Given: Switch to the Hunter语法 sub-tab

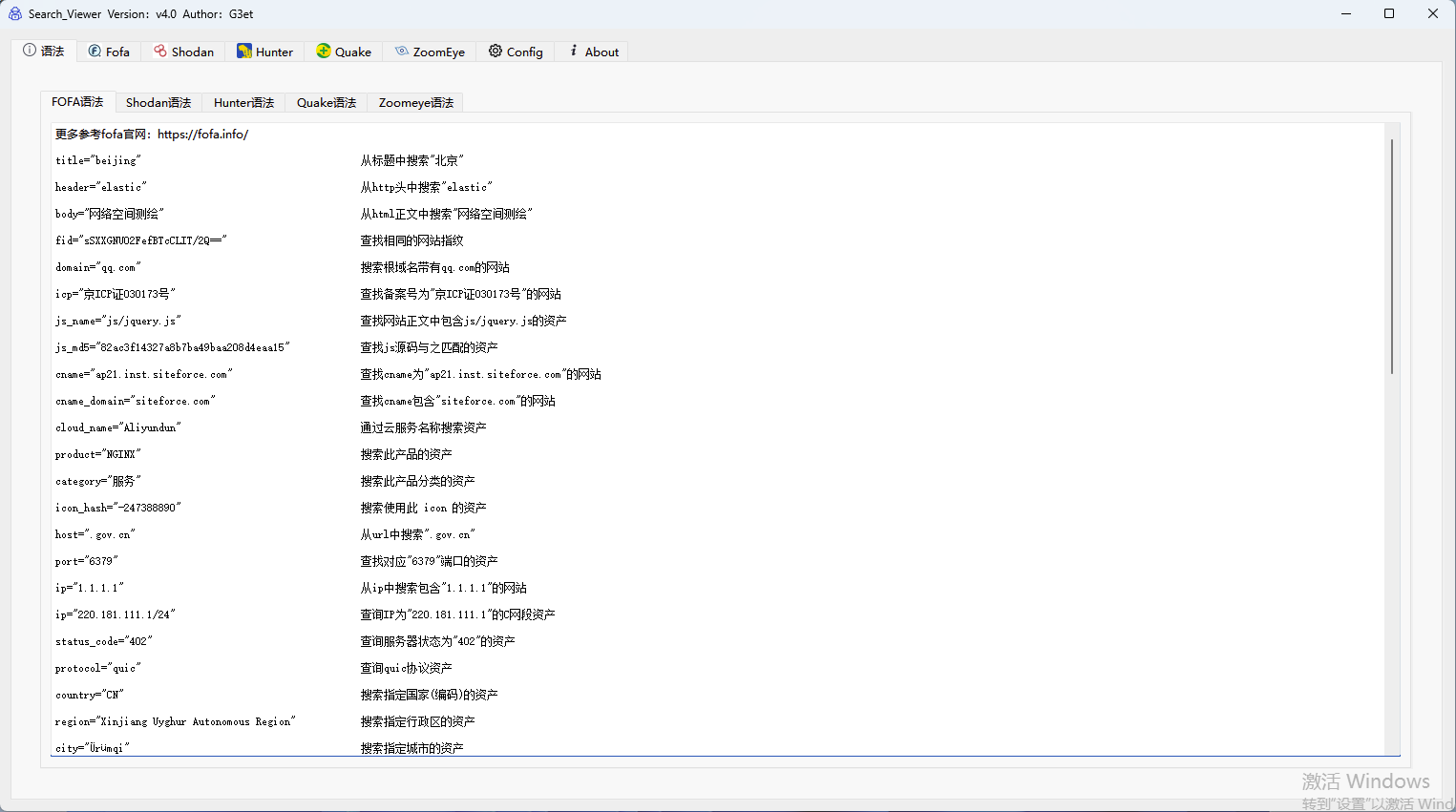Looking at the screenshot, I should click(x=243, y=103).
